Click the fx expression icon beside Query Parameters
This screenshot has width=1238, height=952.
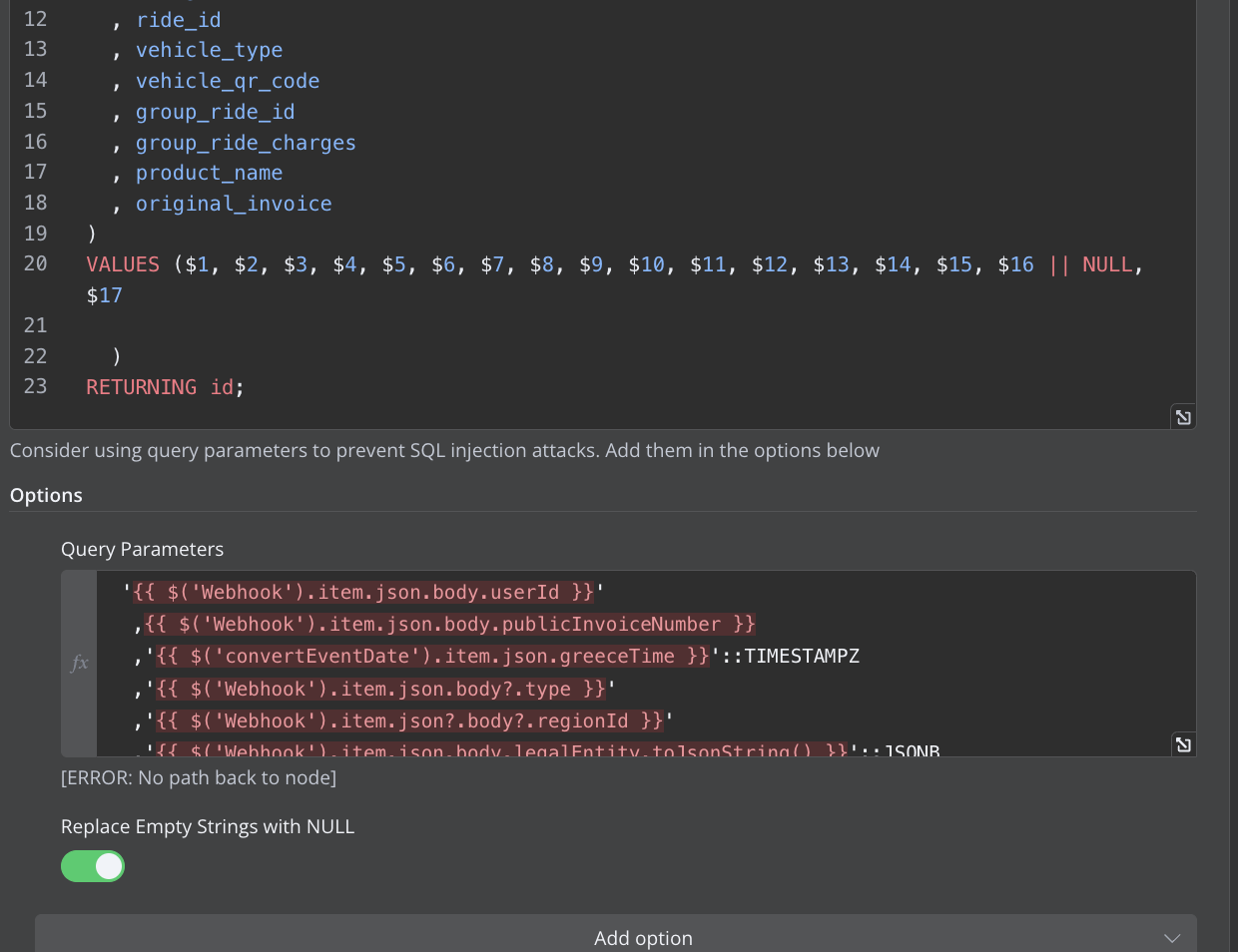click(x=79, y=663)
